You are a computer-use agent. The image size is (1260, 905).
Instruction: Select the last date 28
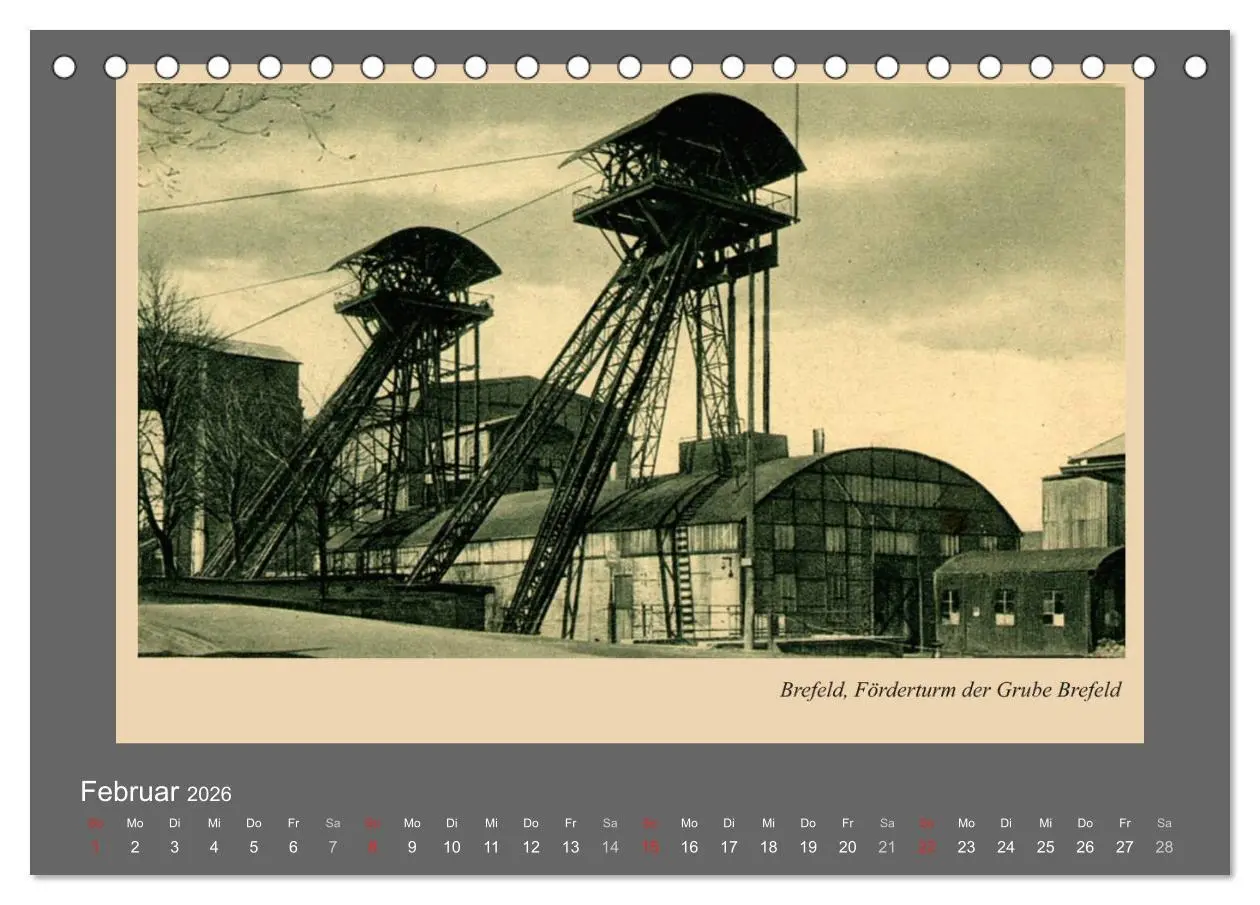pyautogui.click(x=1164, y=847)
